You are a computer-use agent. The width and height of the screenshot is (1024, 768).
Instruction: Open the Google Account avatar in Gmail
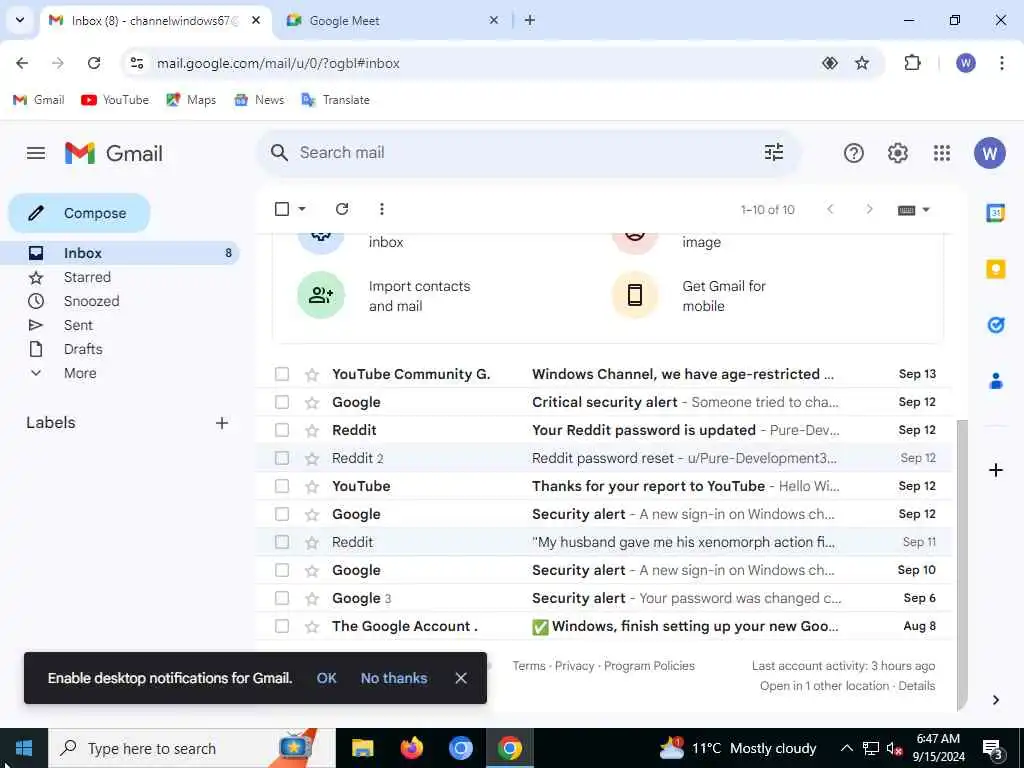coord(989,153)
